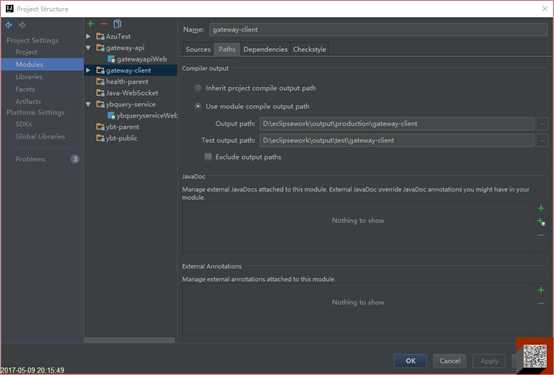Open Project settings in sidebar
Viewport: 554px width, 375px height.
26,52
